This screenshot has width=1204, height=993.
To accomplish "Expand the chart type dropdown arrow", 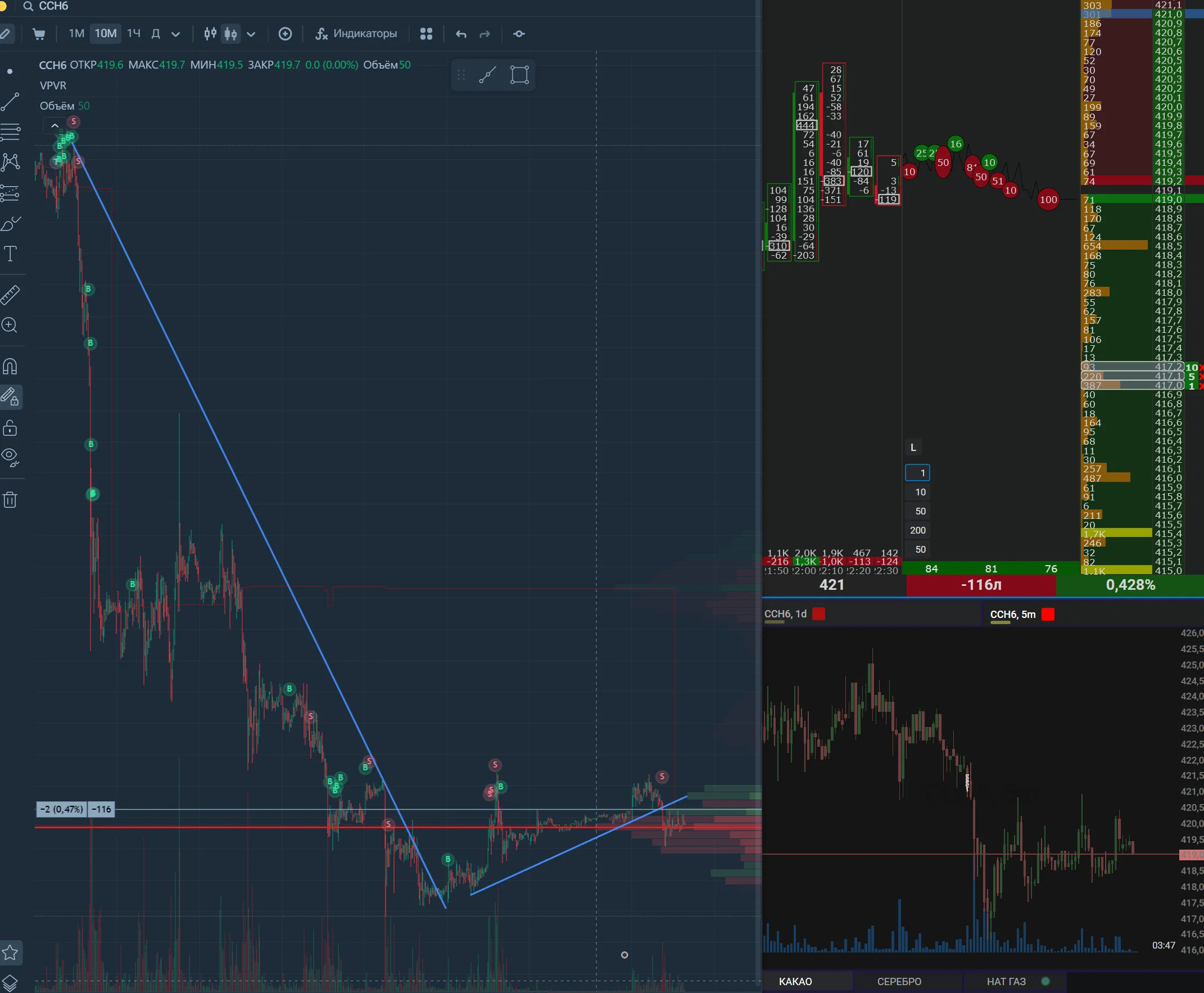I will point(251,34).
